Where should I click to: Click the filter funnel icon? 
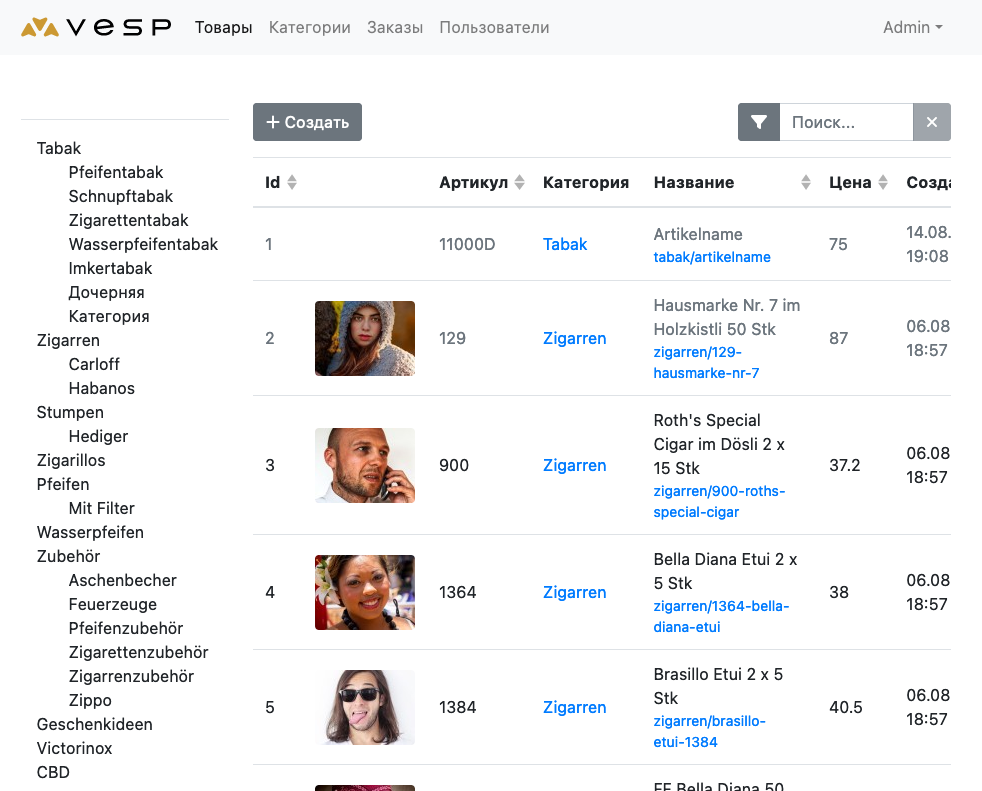(x=759, y=122)
